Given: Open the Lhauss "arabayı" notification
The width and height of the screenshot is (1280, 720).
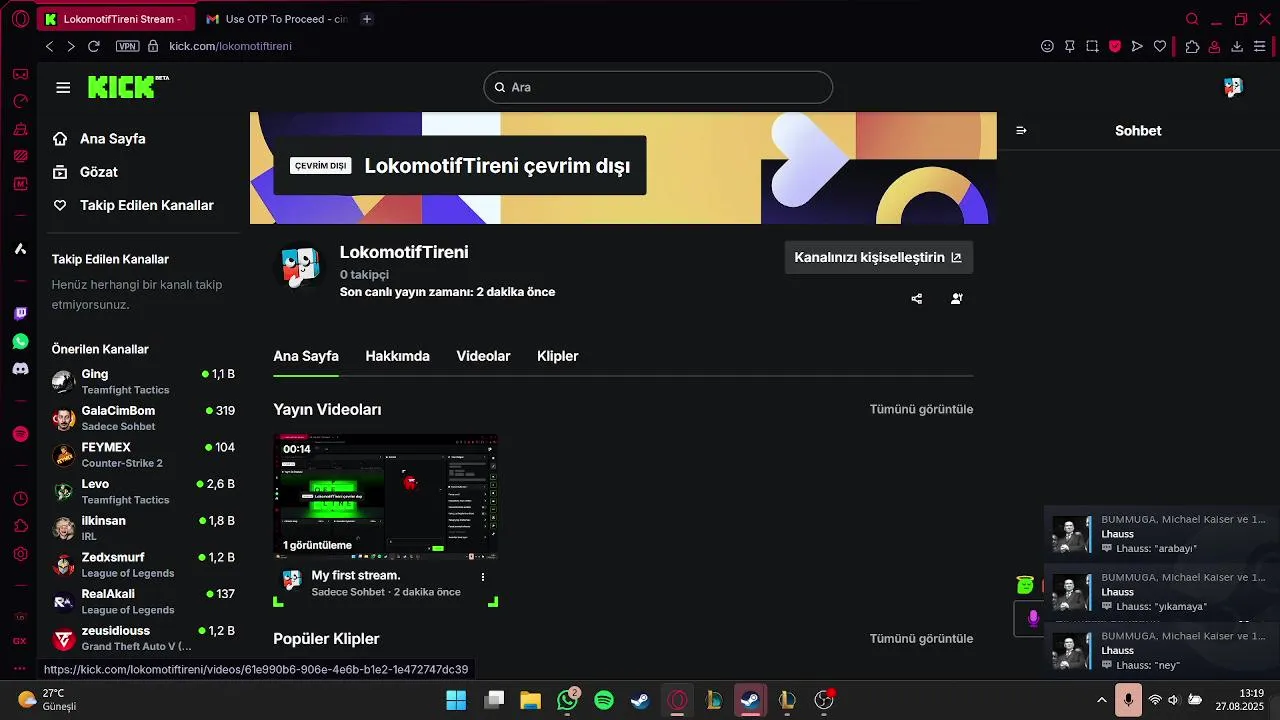Looking at the screenshot, I should pyautogui.click(x=1160, y=534).
